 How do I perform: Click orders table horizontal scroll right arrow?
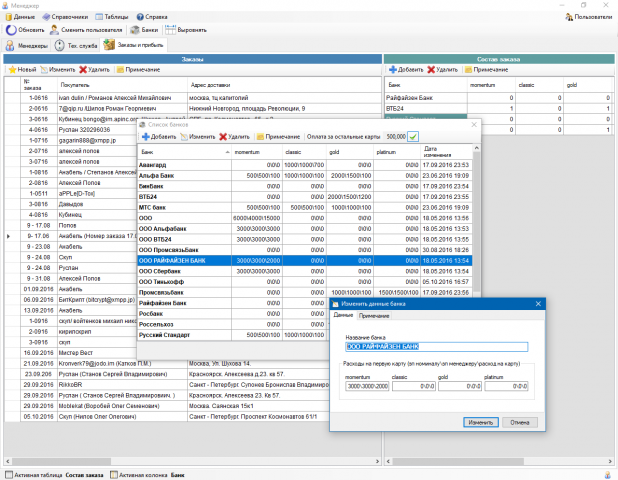[x=378, y=461]
